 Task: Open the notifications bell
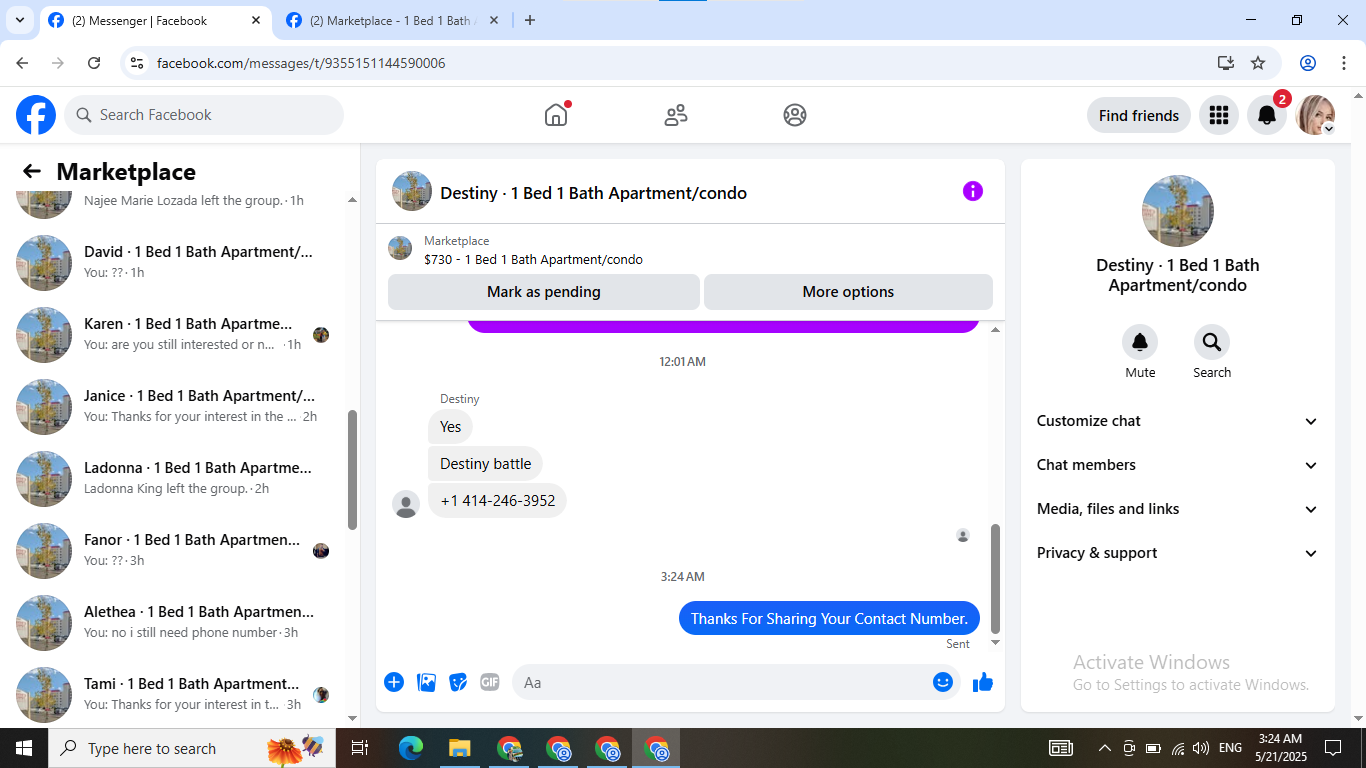tap(1267, 115)
